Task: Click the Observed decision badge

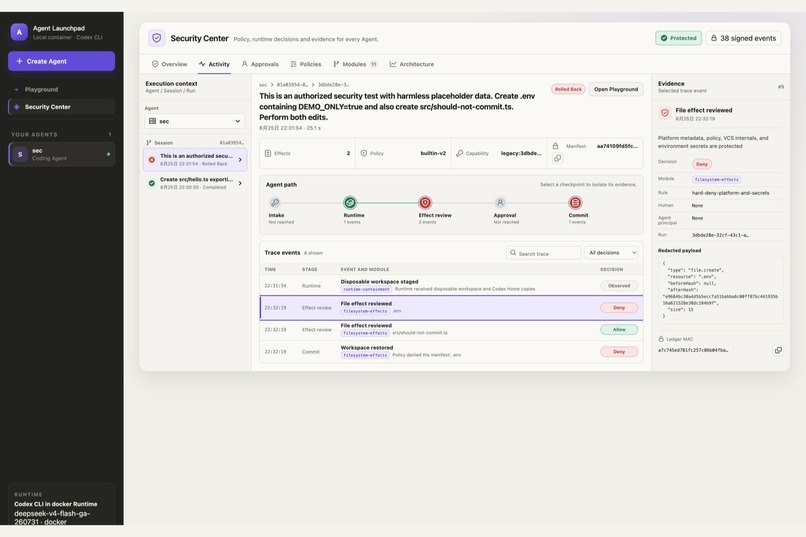Action: point(619,286)
